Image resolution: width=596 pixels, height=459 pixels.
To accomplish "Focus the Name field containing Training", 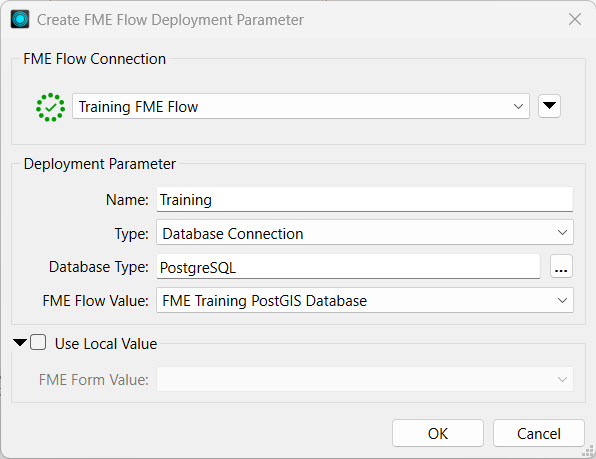I will tap(365, 199).
